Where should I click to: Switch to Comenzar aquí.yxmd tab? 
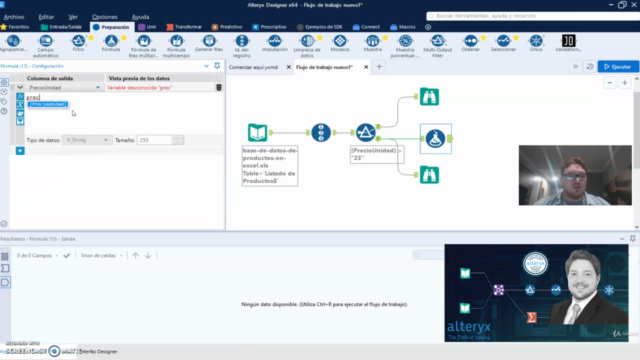coord(253,67)
